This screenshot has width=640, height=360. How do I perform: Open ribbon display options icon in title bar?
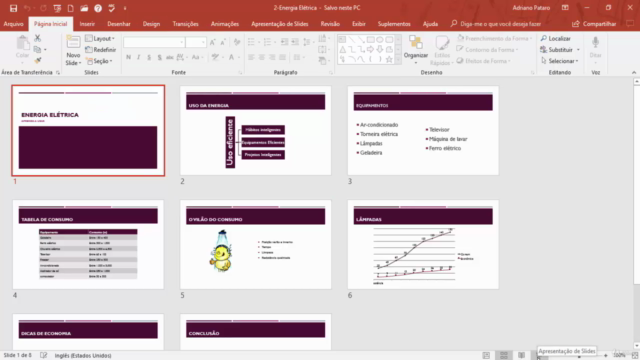[x=565, y=8]
